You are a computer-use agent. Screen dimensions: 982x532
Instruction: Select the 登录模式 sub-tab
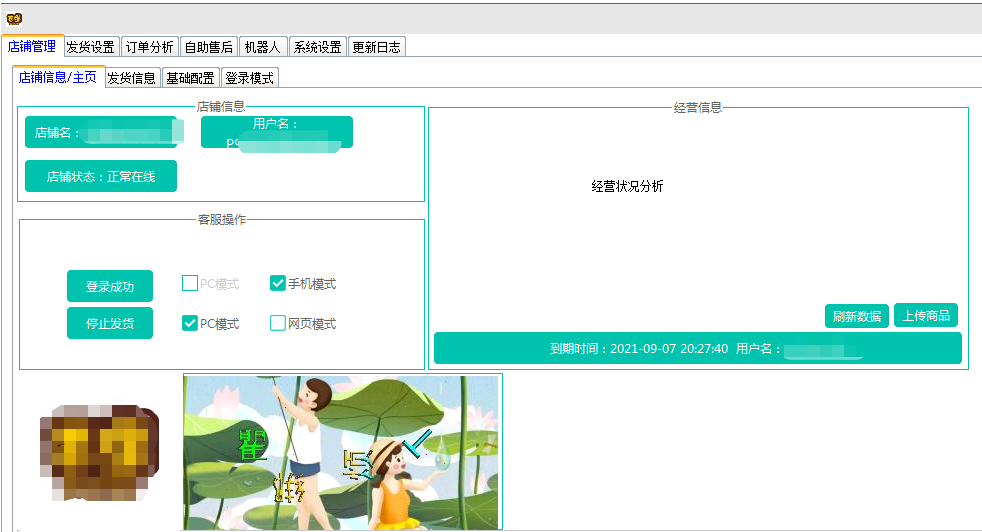[x=249, y=78]
